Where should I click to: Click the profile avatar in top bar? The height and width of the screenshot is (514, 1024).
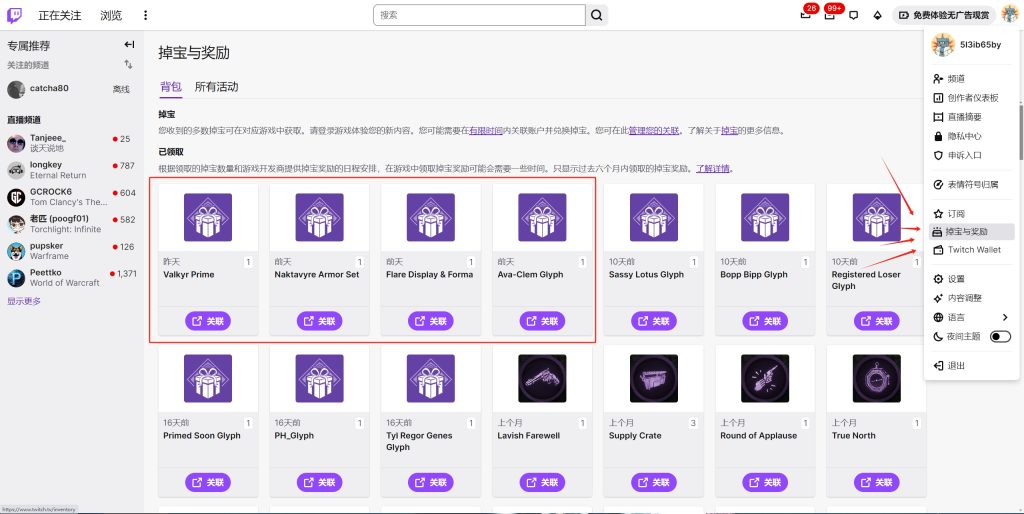1009,15
